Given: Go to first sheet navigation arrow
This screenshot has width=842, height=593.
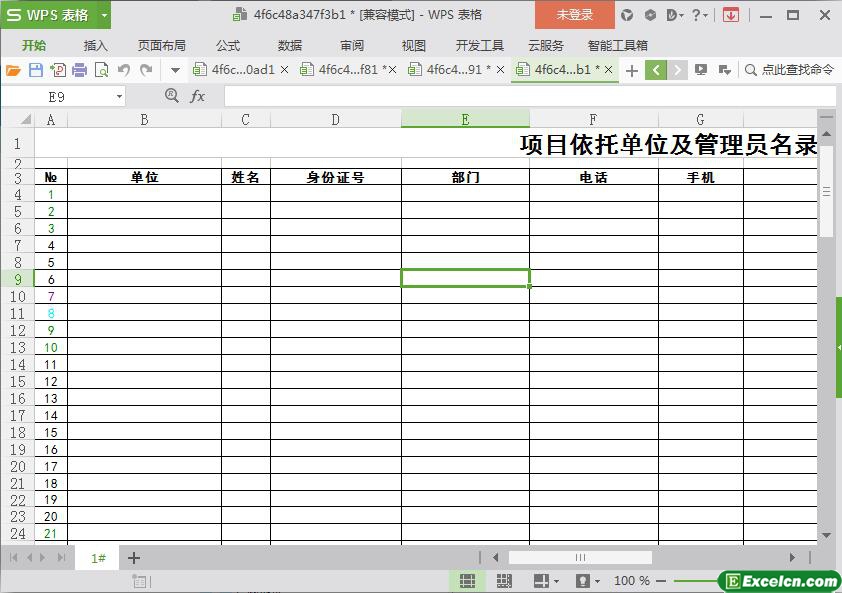Looking at the screenshot, I should coord(13,558).
